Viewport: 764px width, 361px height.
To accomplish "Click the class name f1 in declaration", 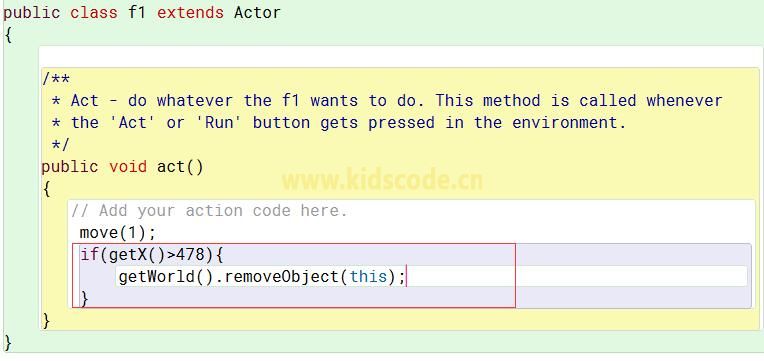I will (x=137, y=12).
